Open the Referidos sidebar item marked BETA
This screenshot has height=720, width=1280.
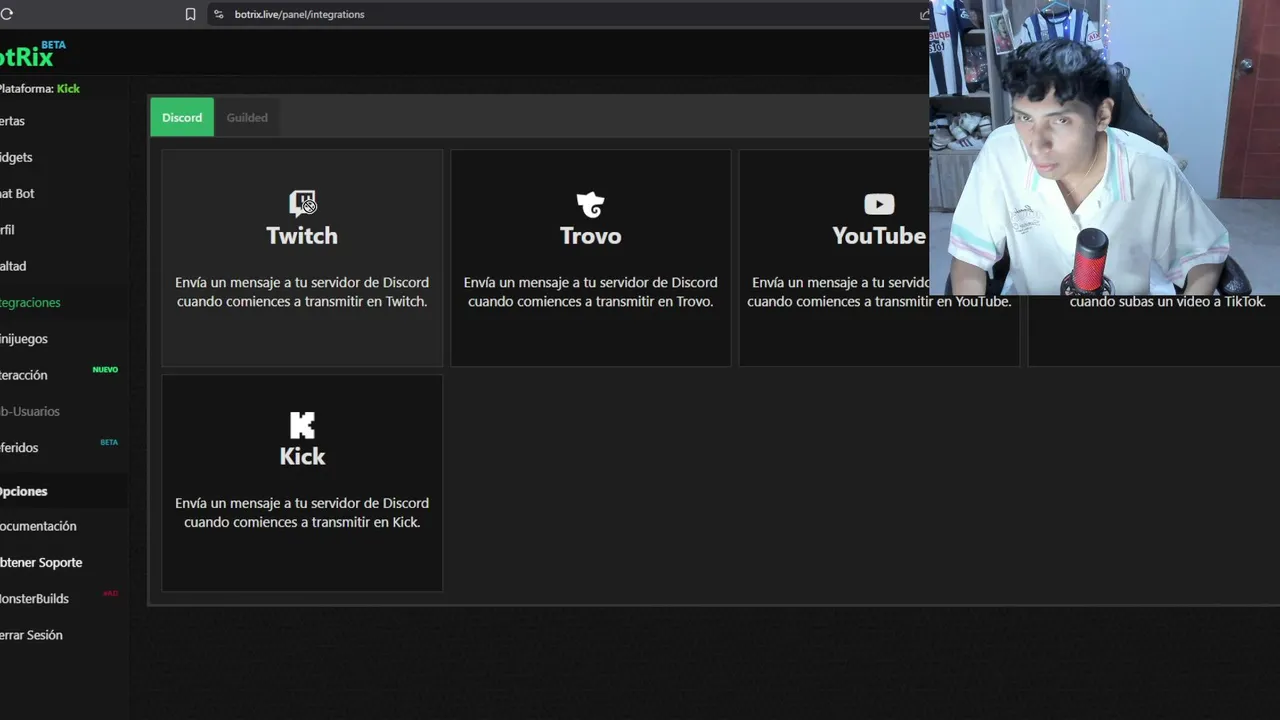coord(19,447)
